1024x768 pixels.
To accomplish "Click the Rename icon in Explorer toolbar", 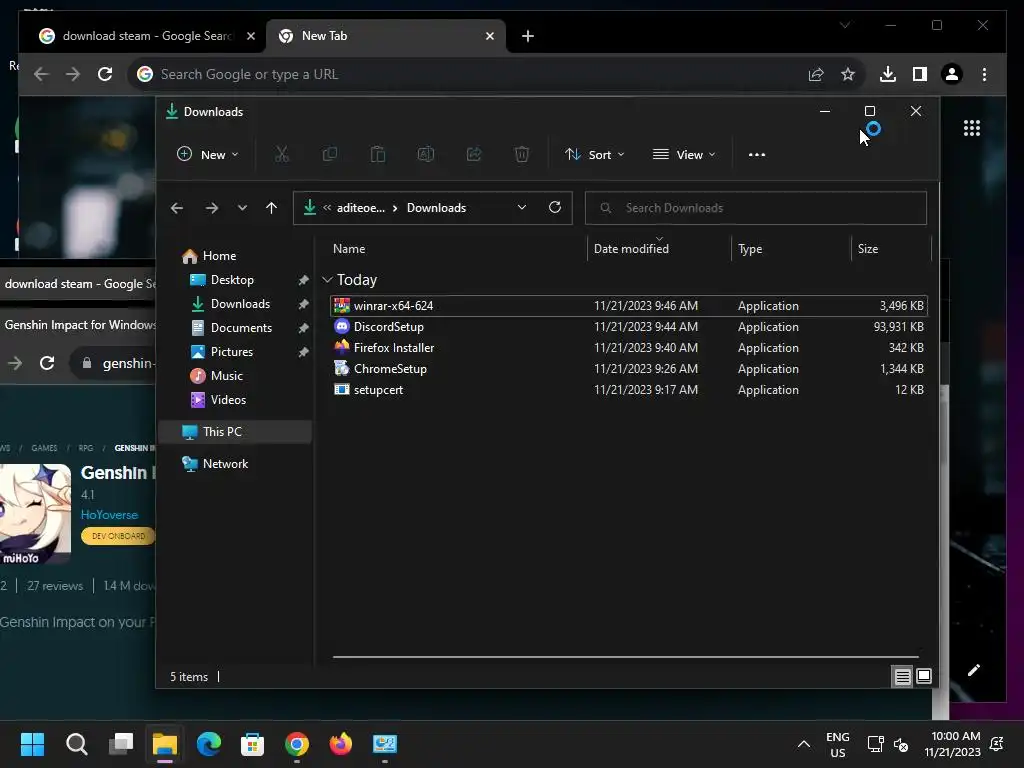I will (426, 155).
